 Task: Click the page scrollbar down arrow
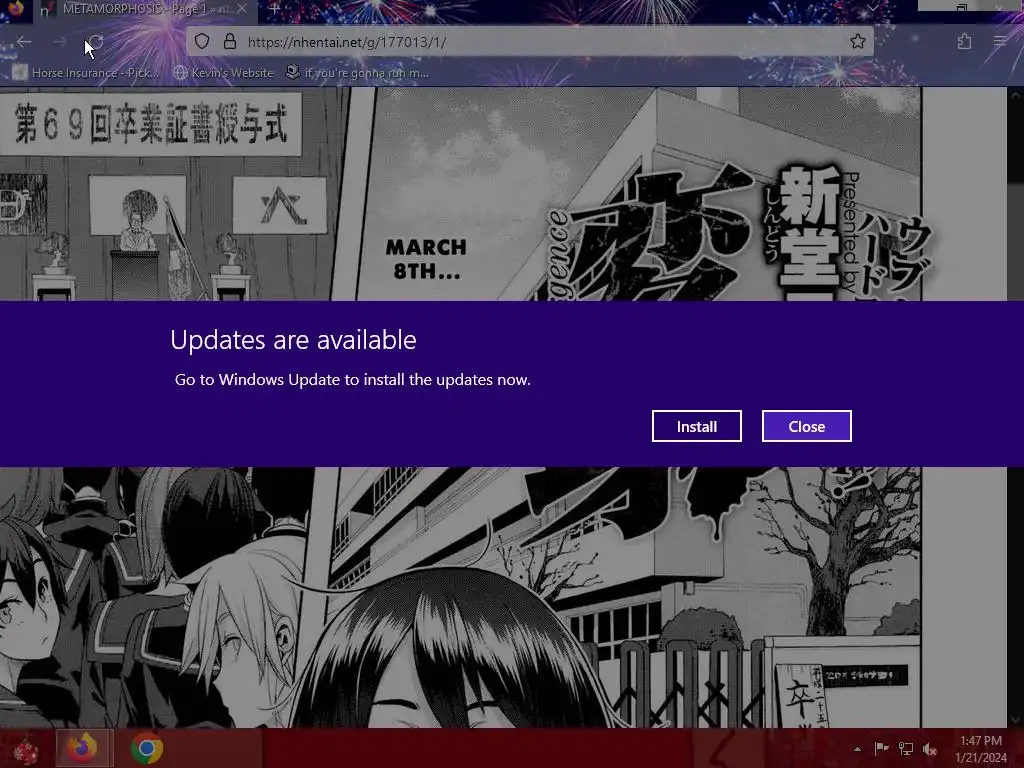point(1016,720)
